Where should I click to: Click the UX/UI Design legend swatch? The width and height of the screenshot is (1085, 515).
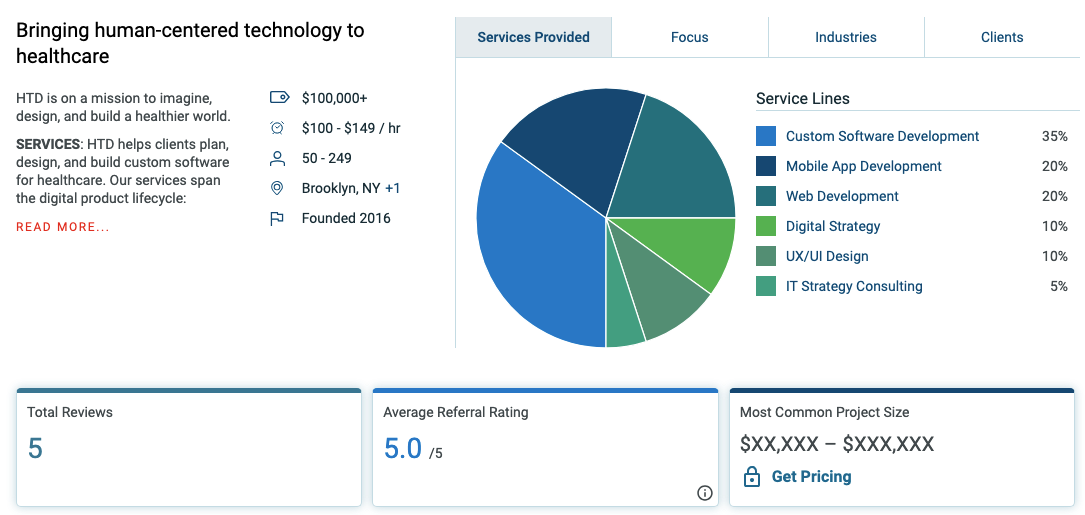pos(766,256)
